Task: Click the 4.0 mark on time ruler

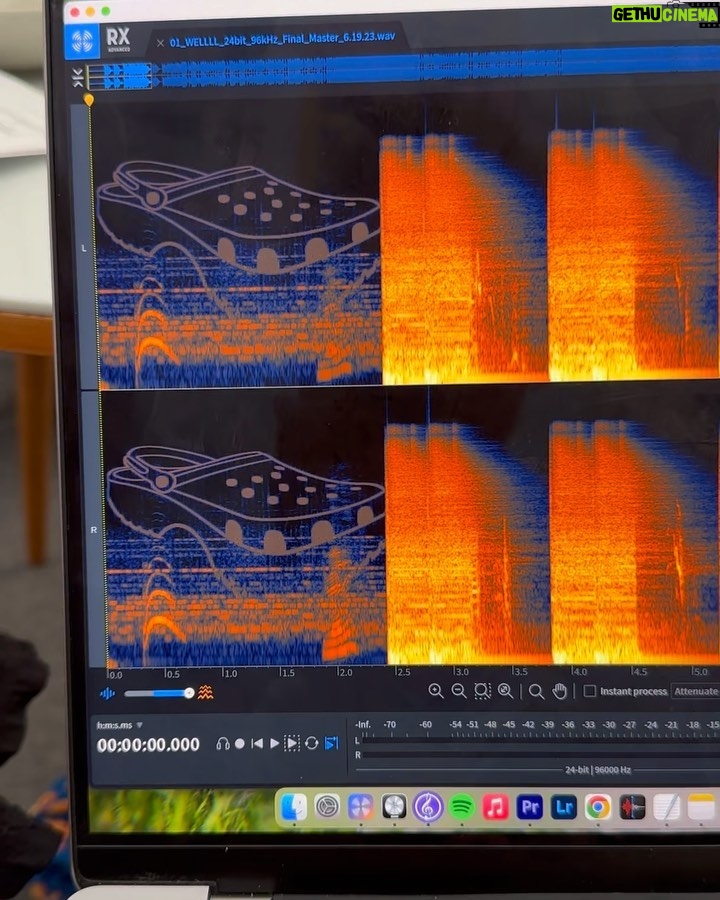Action: point(579,671)
